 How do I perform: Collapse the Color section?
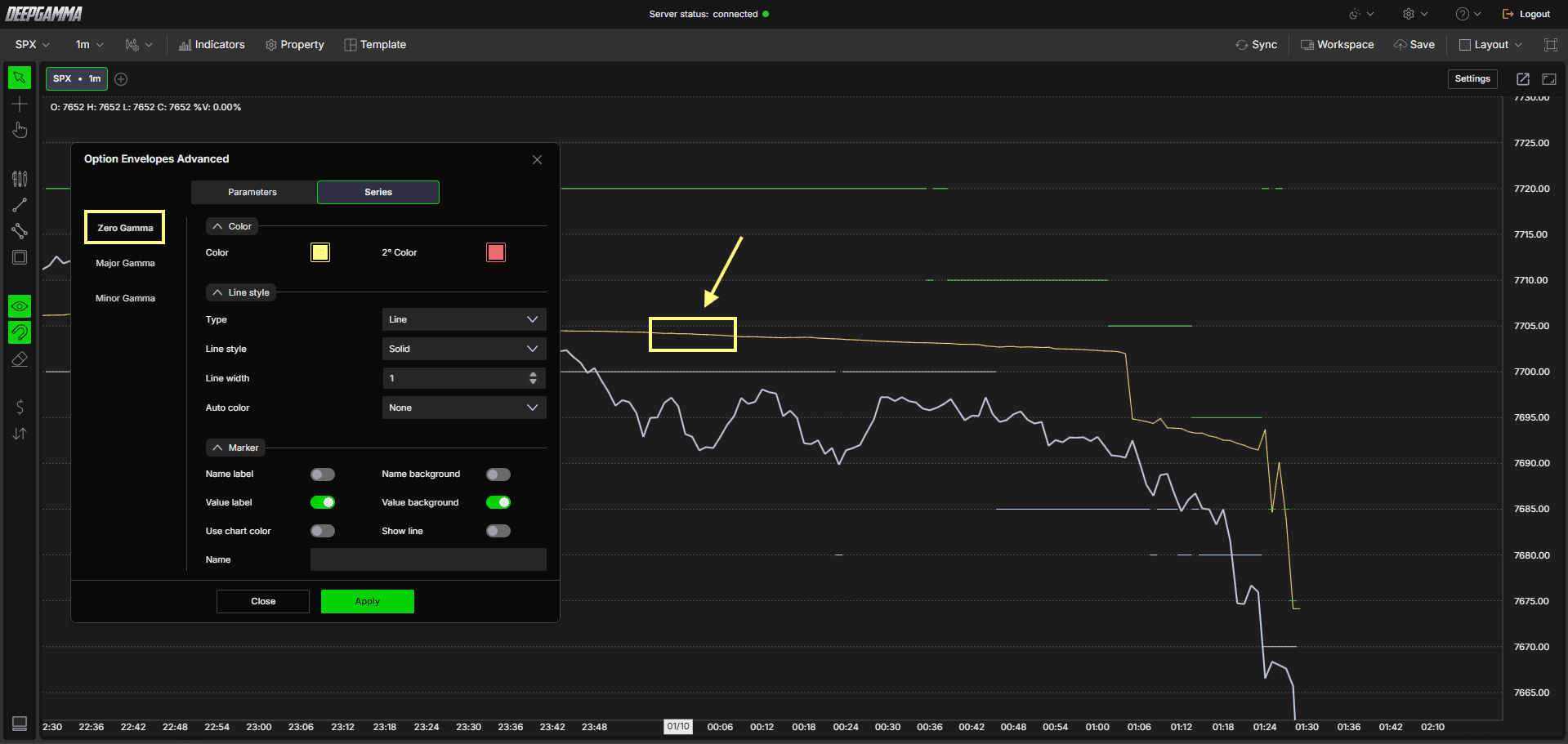click(232, 226)
